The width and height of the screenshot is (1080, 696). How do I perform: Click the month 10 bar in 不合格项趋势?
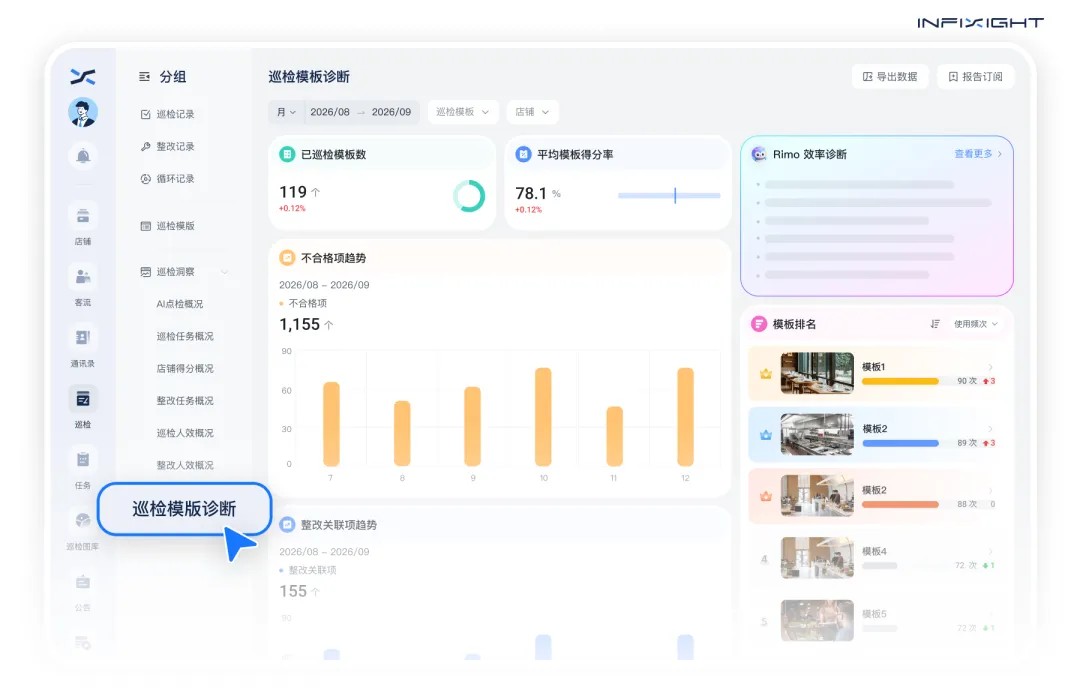[543, 417]
